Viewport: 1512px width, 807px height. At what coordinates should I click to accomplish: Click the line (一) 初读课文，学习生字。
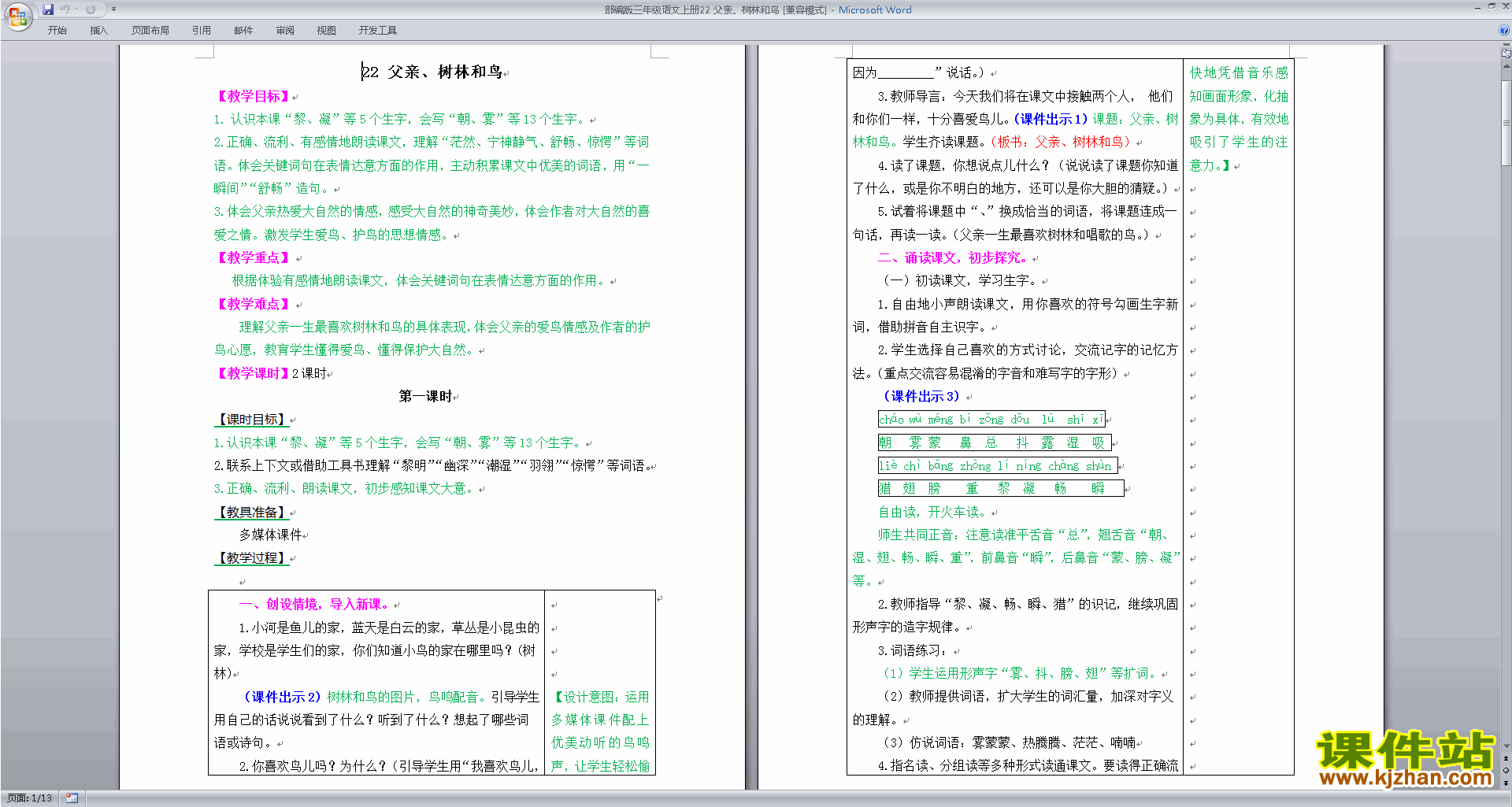point(958,280)
